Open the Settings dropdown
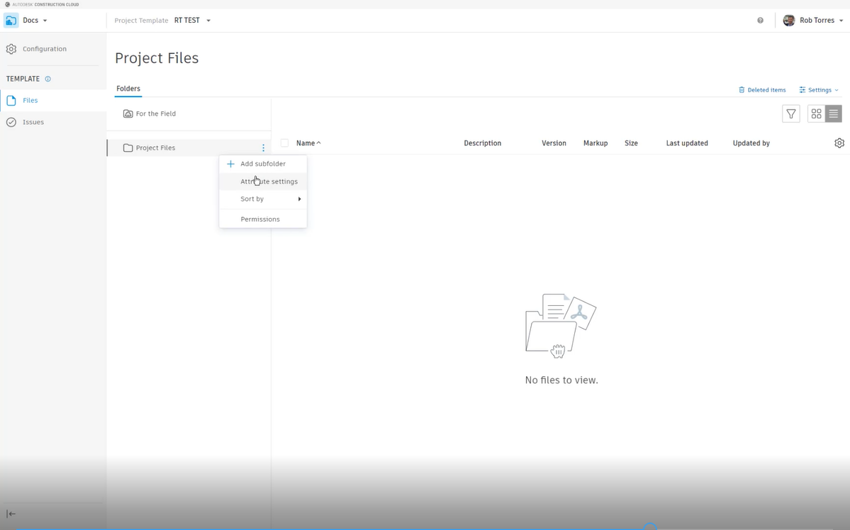The height and width of the screenshot is (530, 850). pos(819,90)
